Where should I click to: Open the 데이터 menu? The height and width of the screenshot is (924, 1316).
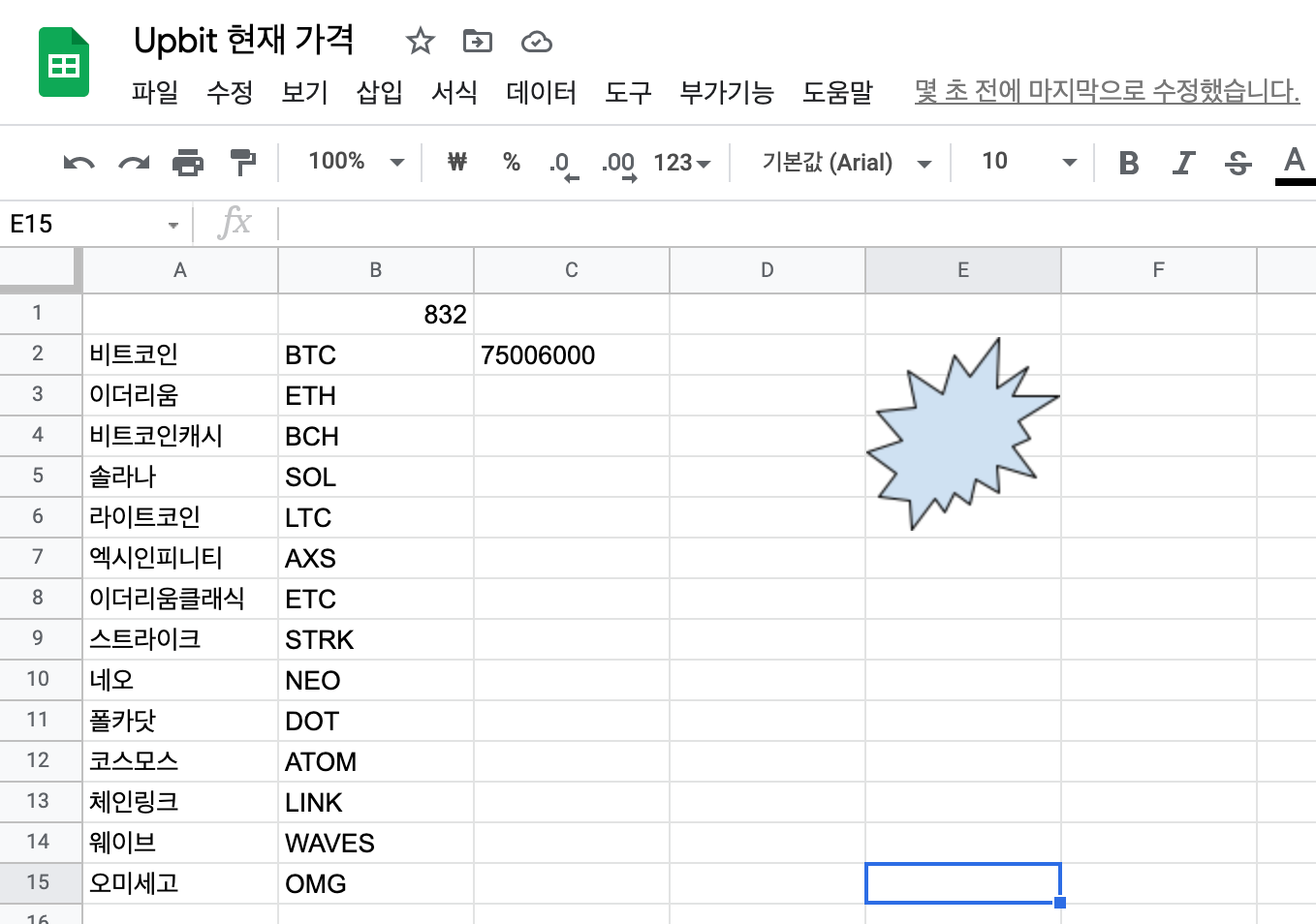(x=541, y=92)
